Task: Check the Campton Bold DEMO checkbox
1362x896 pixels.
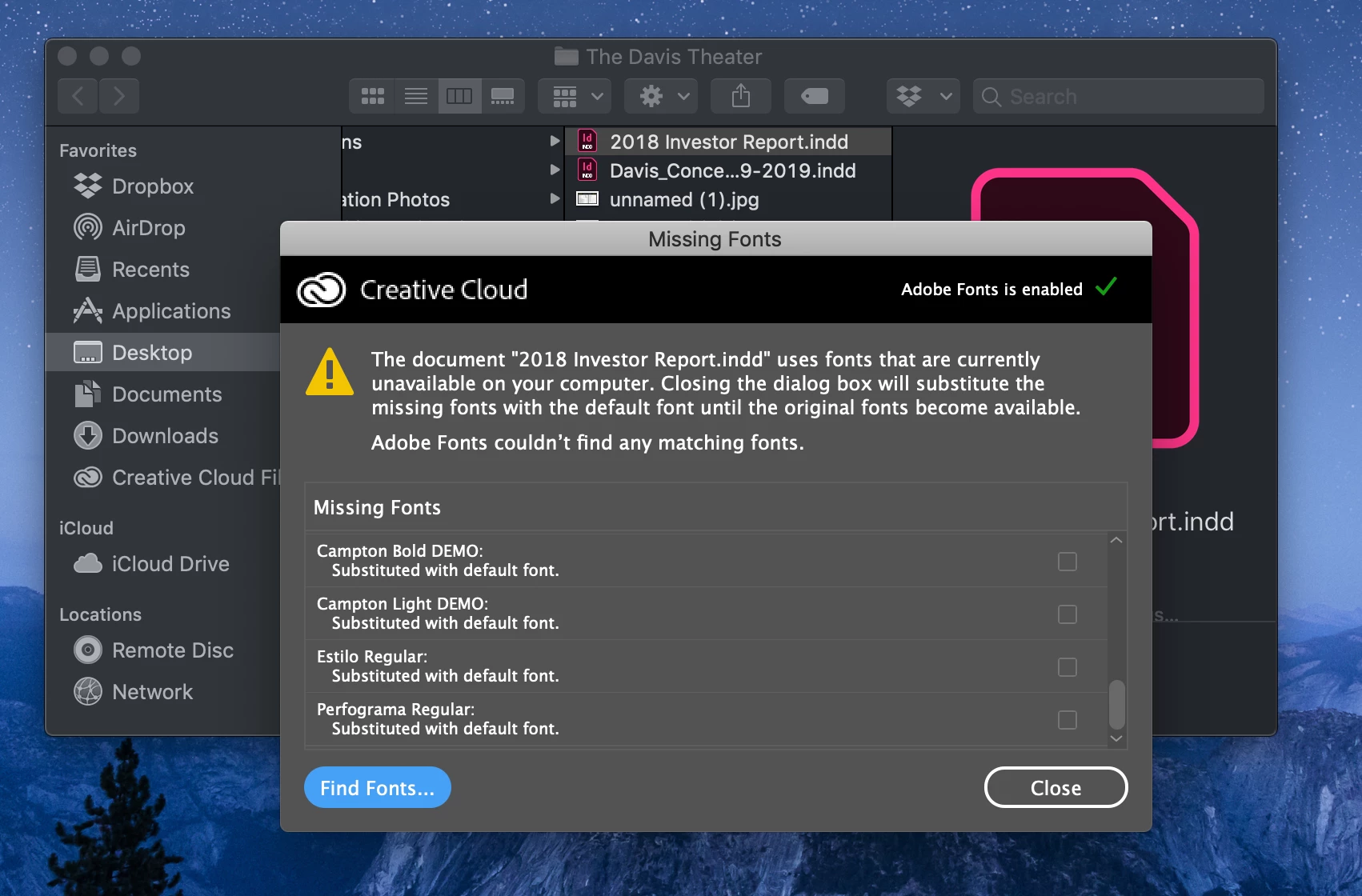Action: pyautogui.click(x=1068, y=562)
